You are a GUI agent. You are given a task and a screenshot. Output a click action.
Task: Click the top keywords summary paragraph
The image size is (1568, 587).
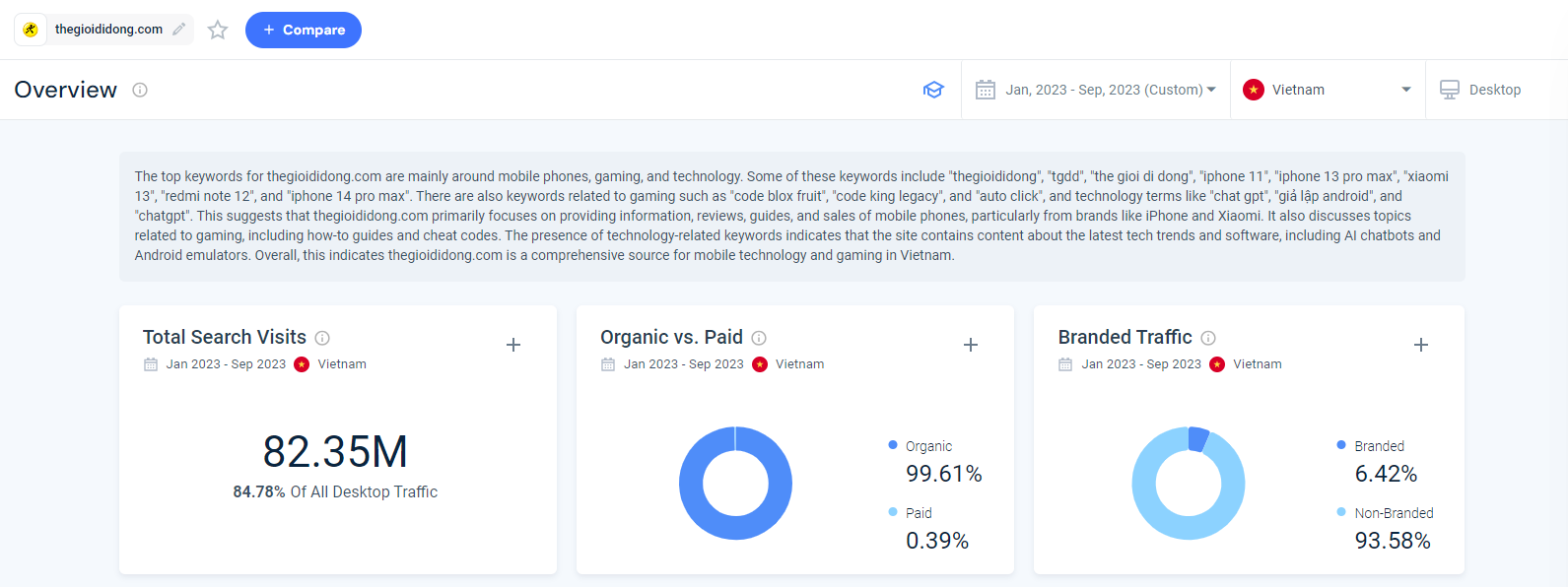tap(792, 216)
